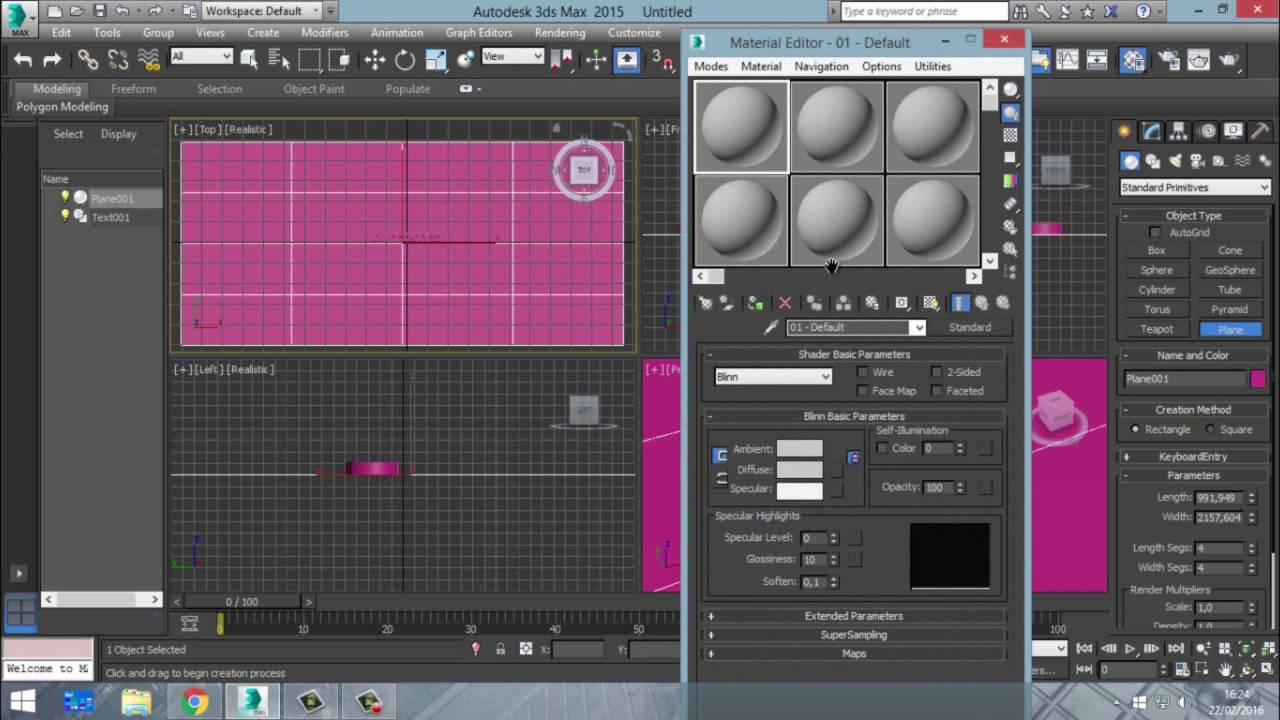This screenshot has height=720, width=1280.
Task: Click the magenta object color swatch
Action: click(1257, 379)
